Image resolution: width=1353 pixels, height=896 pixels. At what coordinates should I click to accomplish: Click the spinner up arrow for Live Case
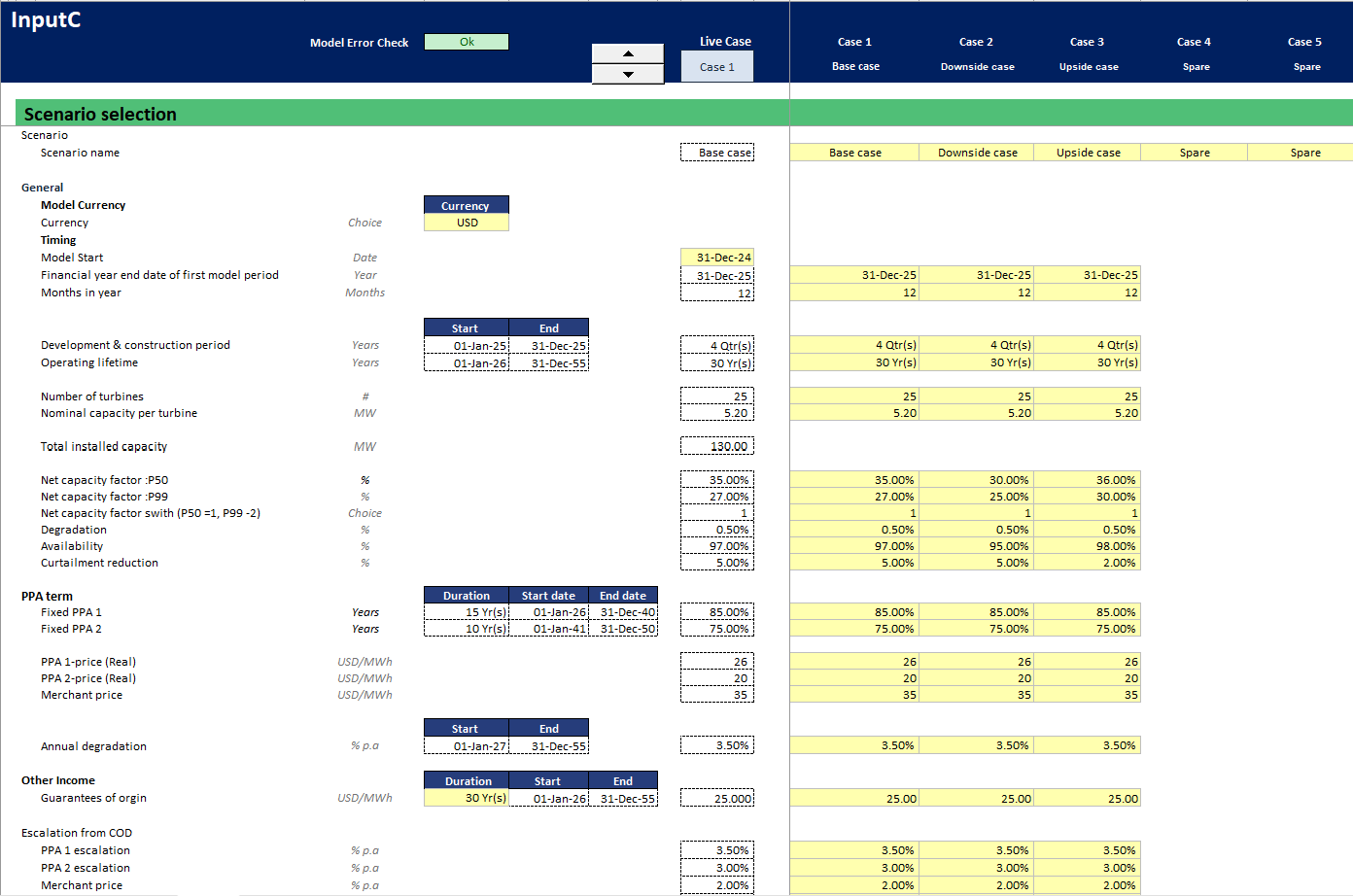628,53
